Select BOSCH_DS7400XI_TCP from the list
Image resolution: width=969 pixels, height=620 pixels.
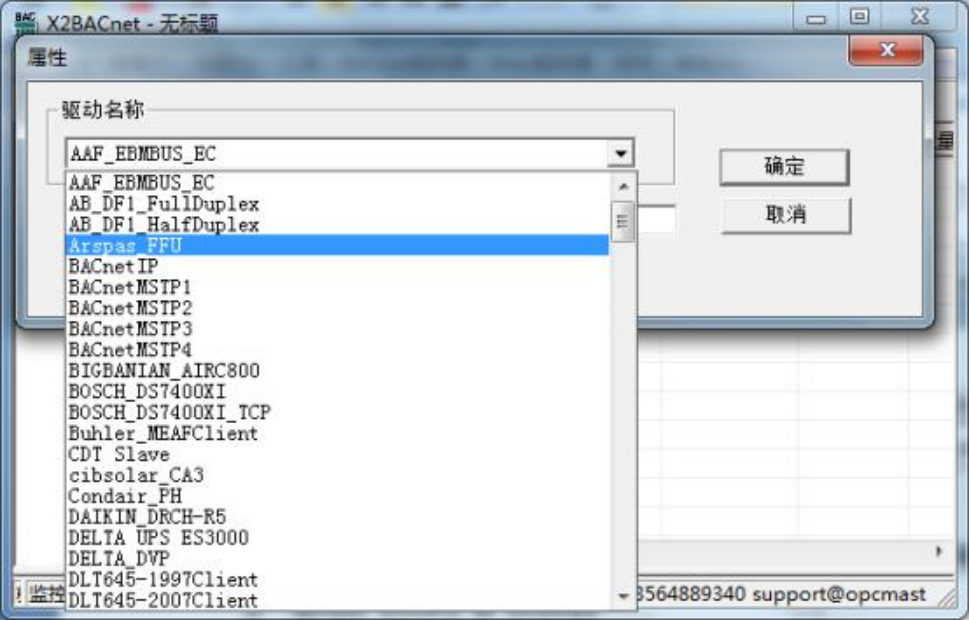(337, 412)
